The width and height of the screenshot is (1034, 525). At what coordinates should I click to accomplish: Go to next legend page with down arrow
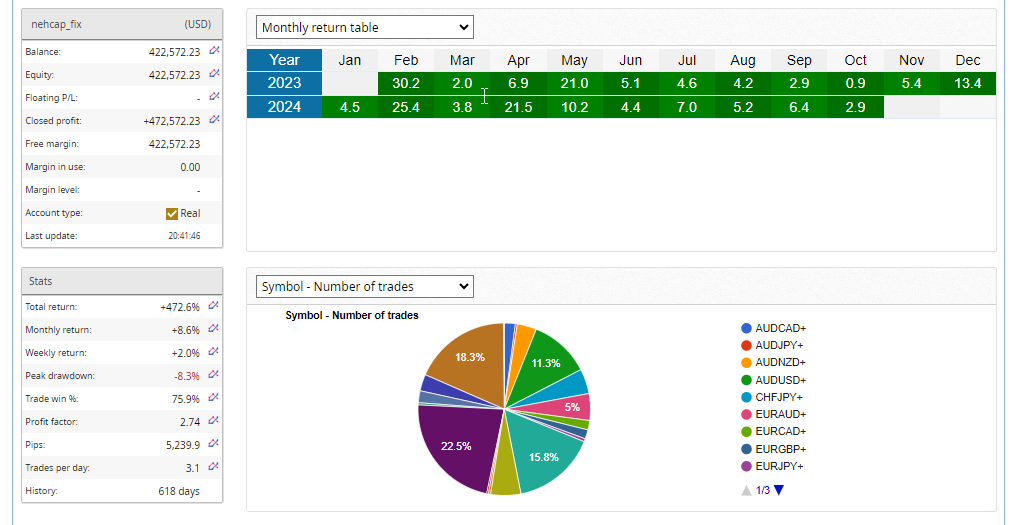pyautogui.click(x=779, y=490)
